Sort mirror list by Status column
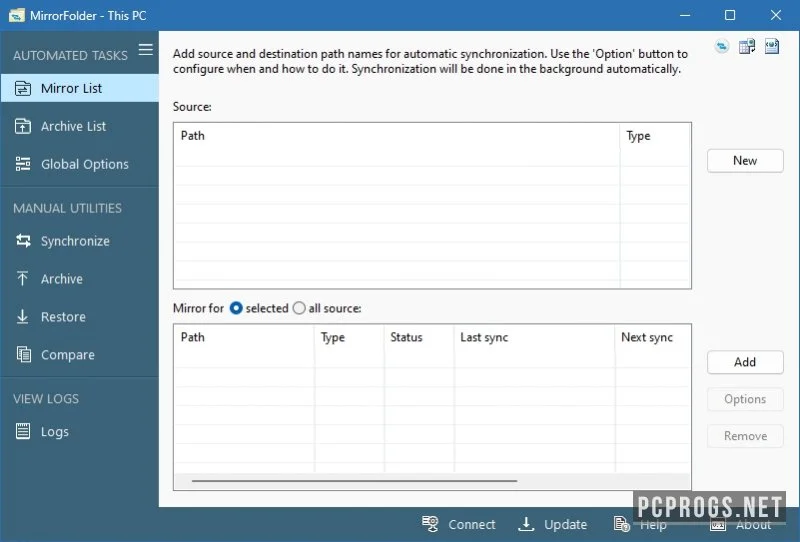This screenshot has height=542, width=800. [419, 337]
